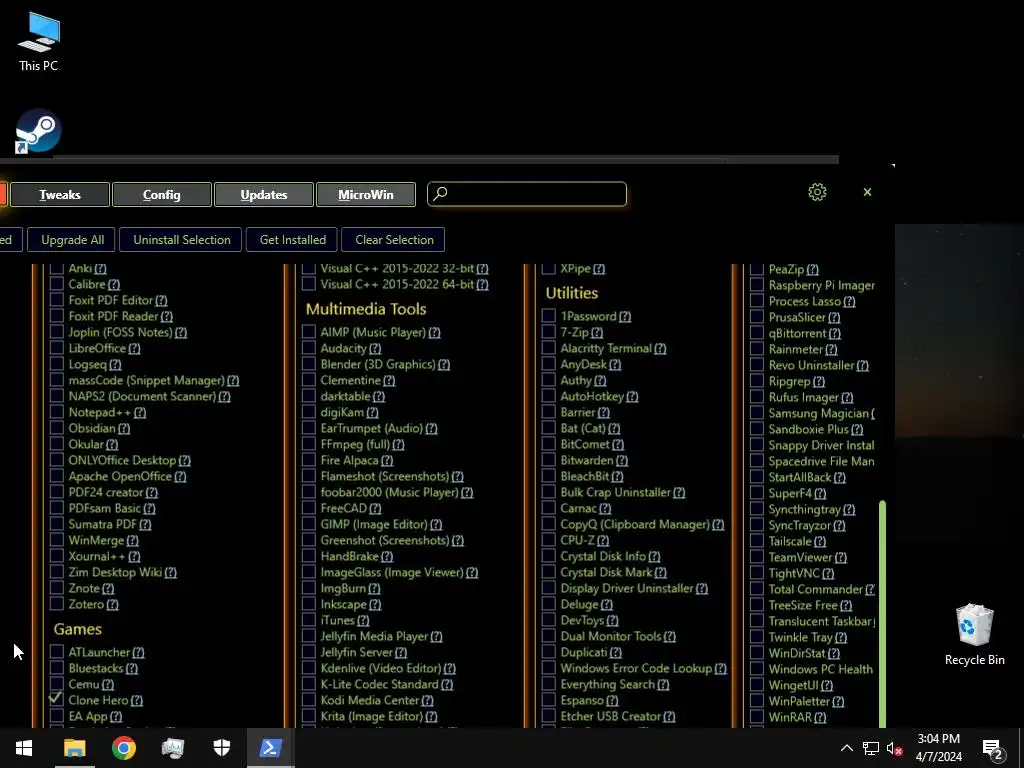Open the Config tab
The image size is (1024, 768).
tap(162, 195)
